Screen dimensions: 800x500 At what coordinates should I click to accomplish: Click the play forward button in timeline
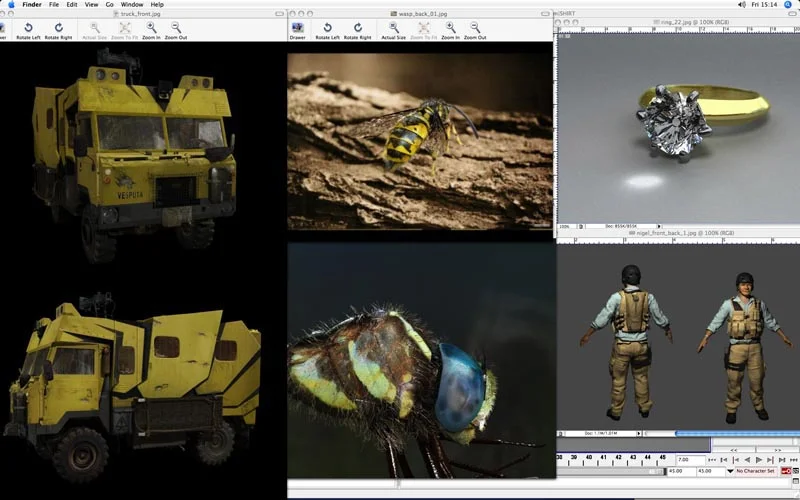(759, 460)
